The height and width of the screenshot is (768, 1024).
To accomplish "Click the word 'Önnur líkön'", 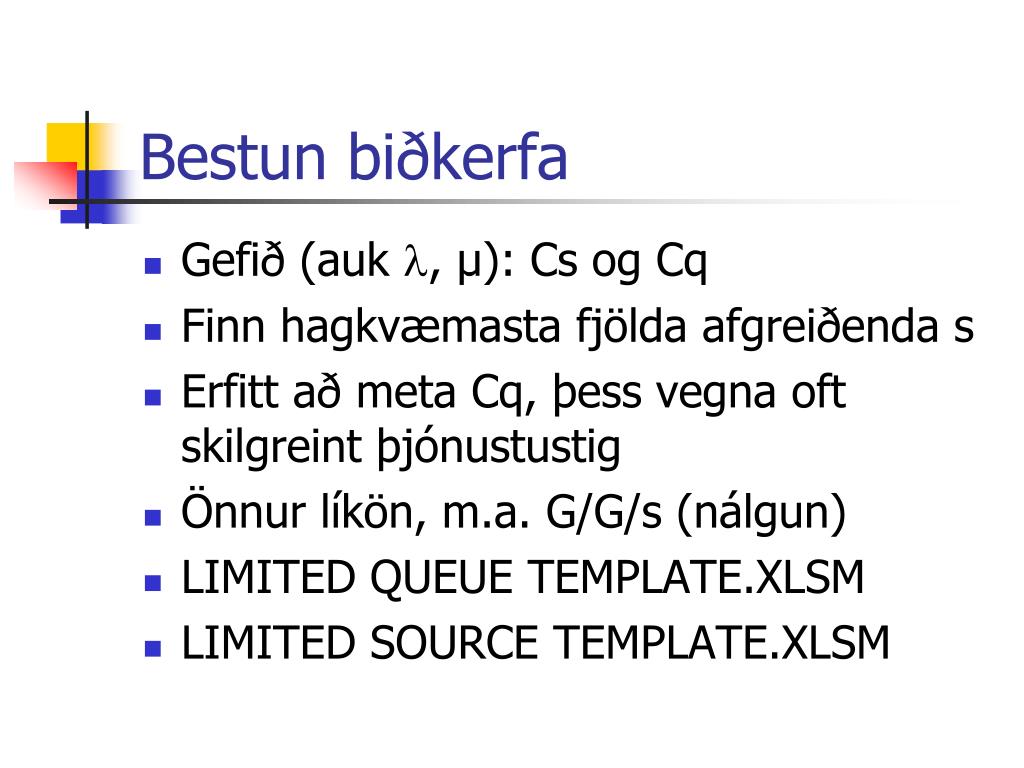I will point(298,511).
